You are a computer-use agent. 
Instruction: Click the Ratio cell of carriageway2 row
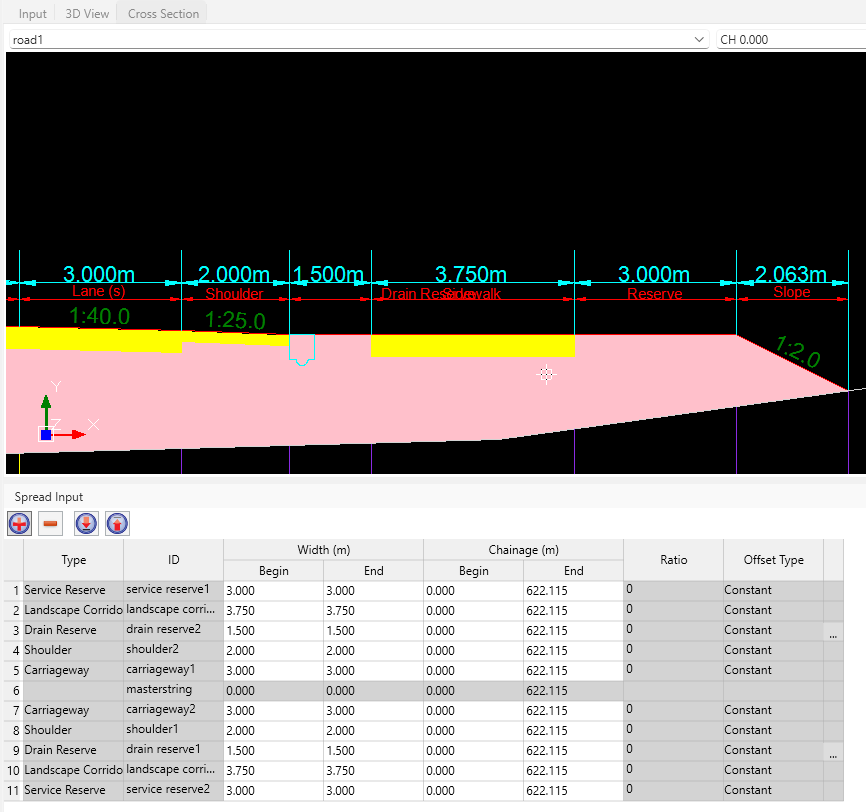pyautogui.click(x=673, y=710)
